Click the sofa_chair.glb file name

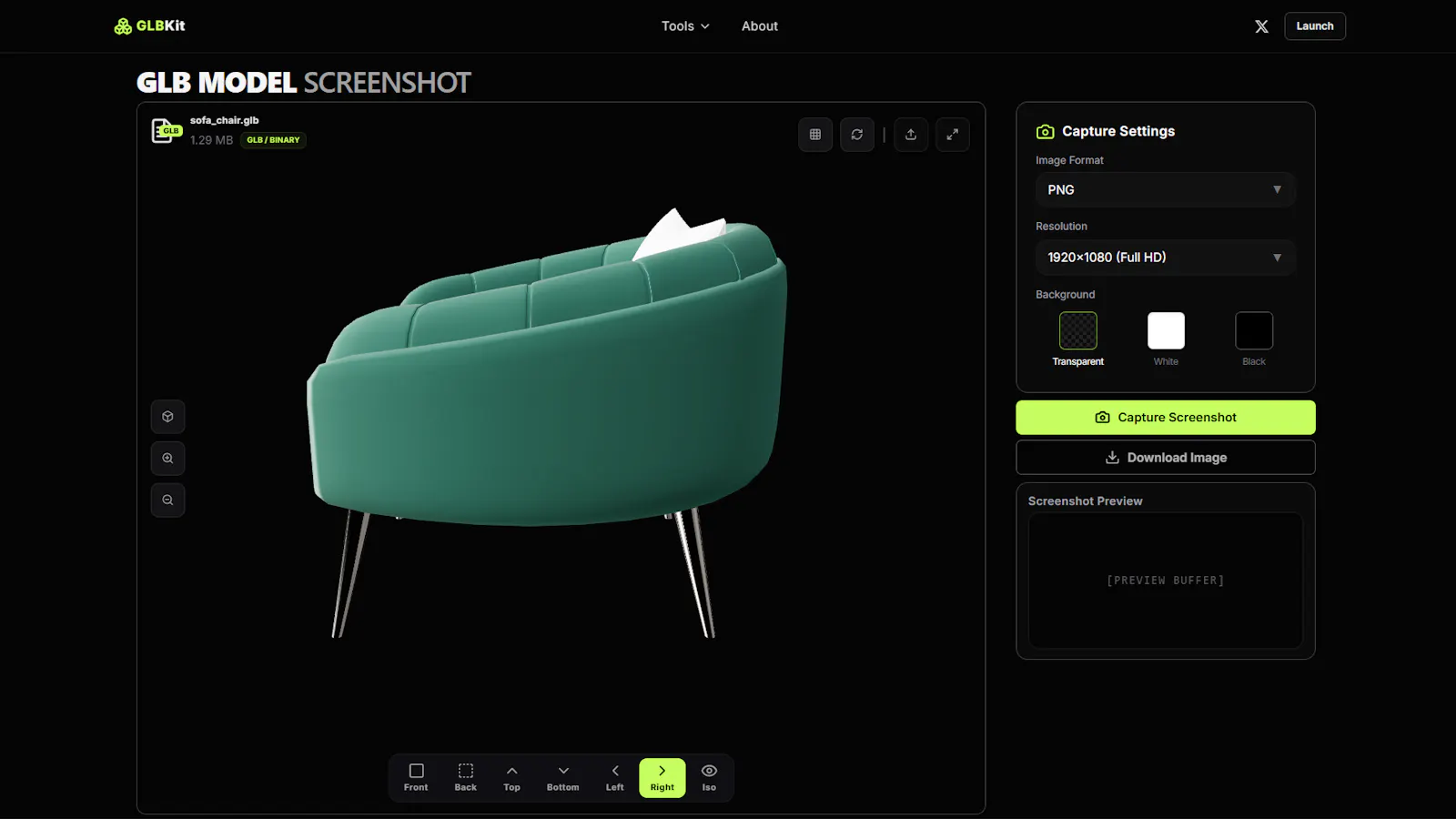click(x=225, y=120)
